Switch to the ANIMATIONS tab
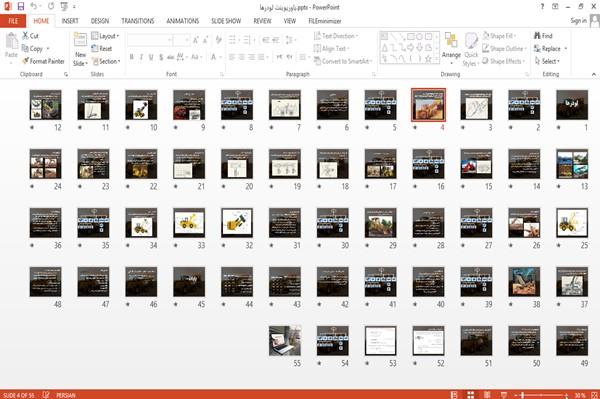The image size is (600, 399). tap(183, 21)
